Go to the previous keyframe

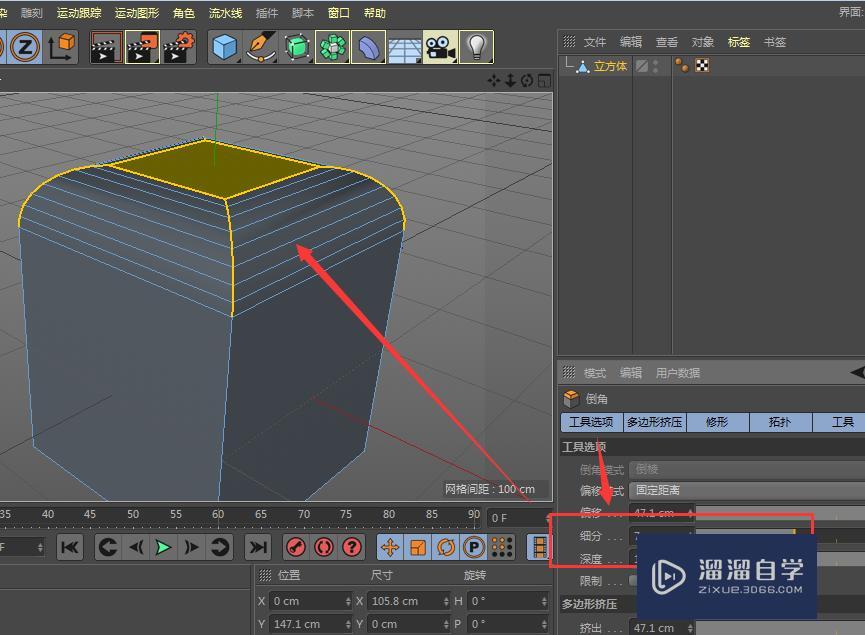pos(108,547)
